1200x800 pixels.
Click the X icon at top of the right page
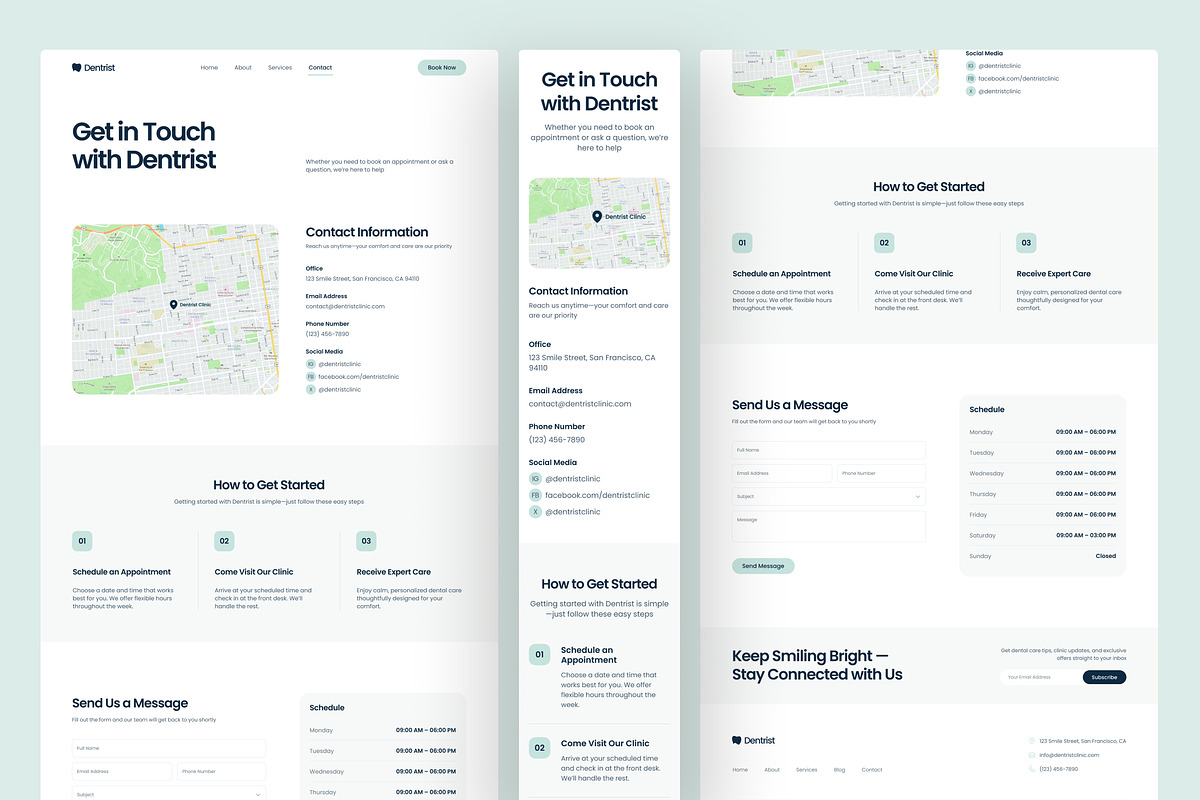click(970, 91)
